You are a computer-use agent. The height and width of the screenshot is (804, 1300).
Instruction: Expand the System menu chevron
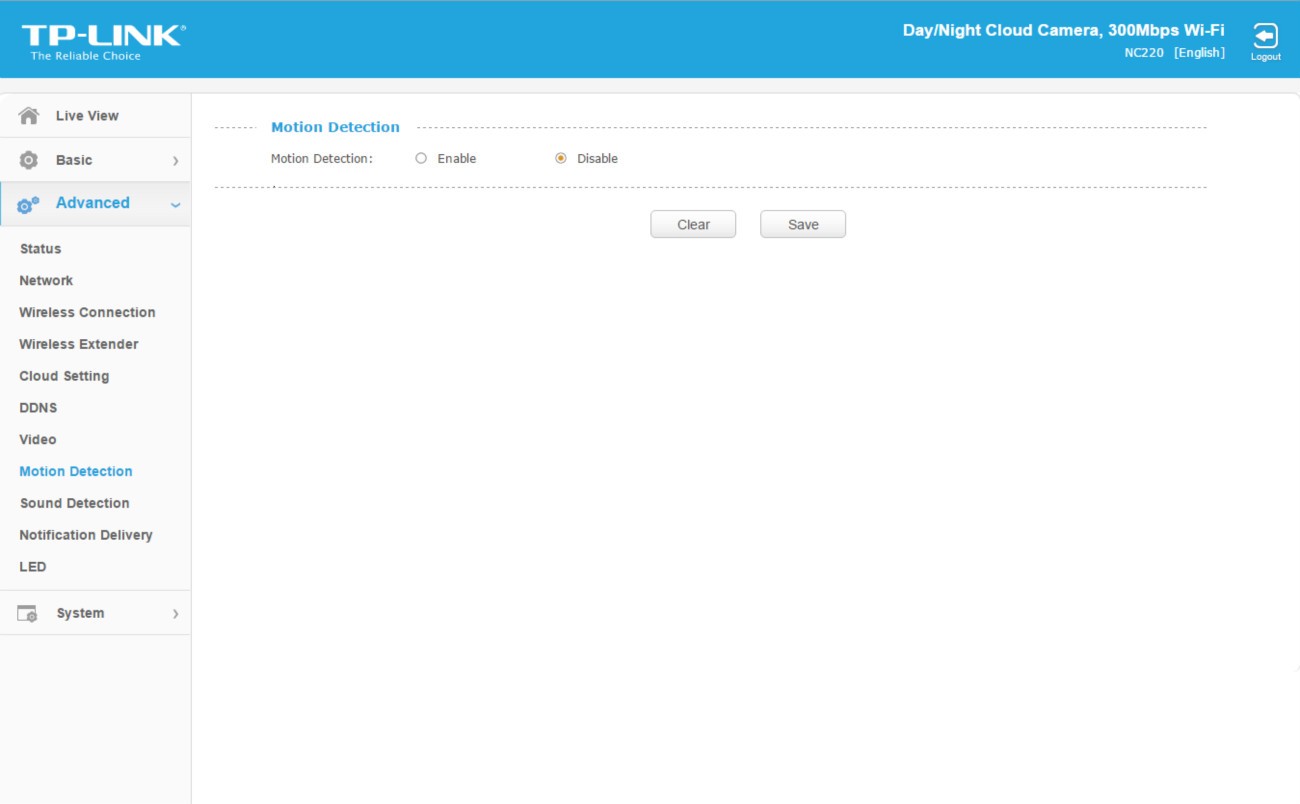pos(175,614)
